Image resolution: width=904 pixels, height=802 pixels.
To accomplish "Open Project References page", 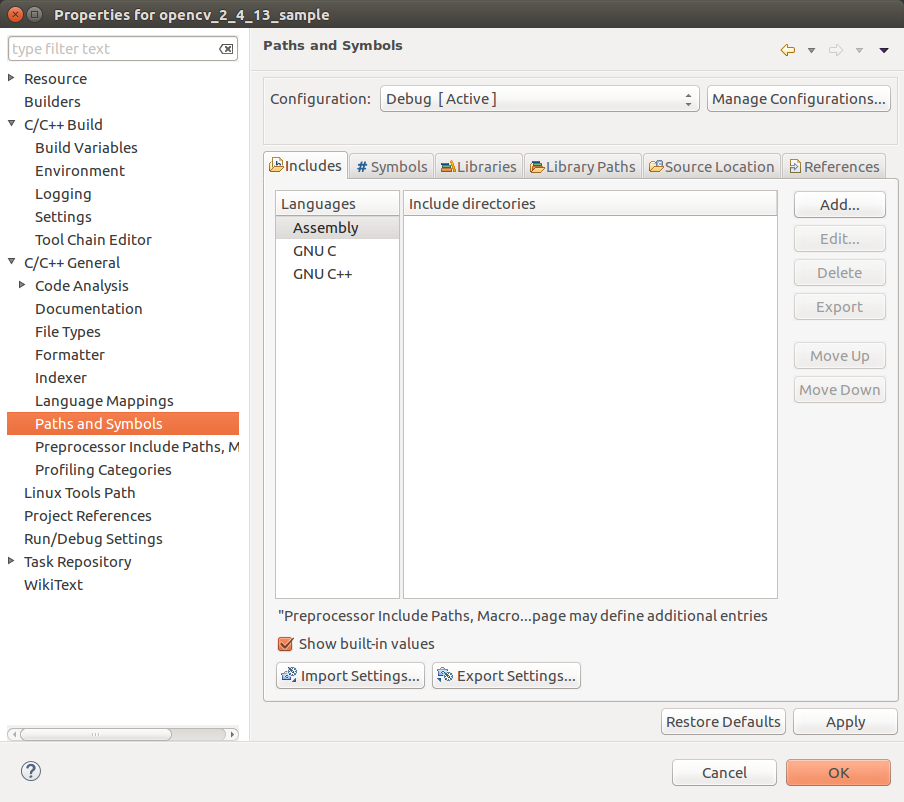I will tap(88, 515).
